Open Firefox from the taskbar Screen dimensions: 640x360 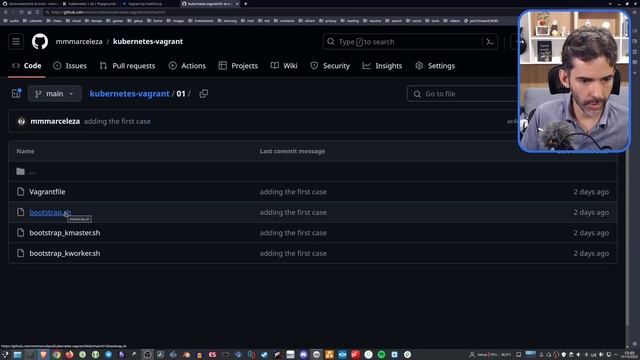(69, 355)
